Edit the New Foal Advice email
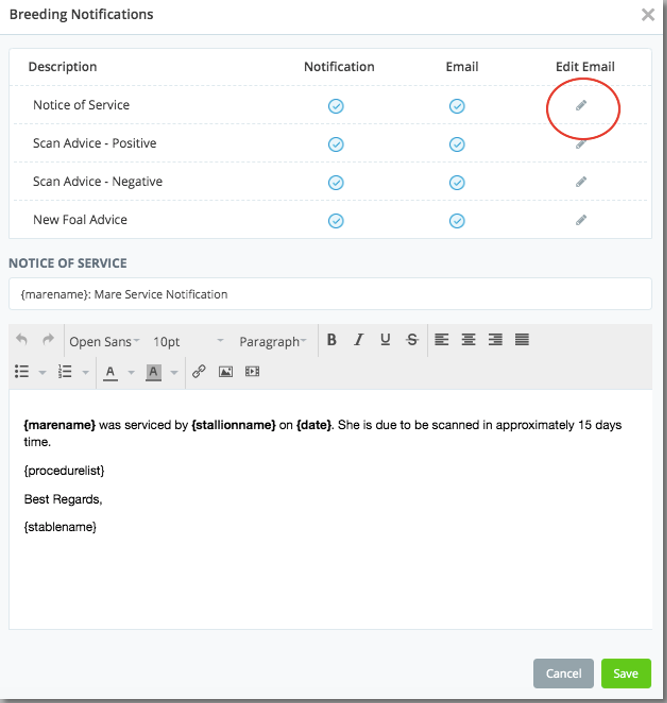 [x=581, y=220]
